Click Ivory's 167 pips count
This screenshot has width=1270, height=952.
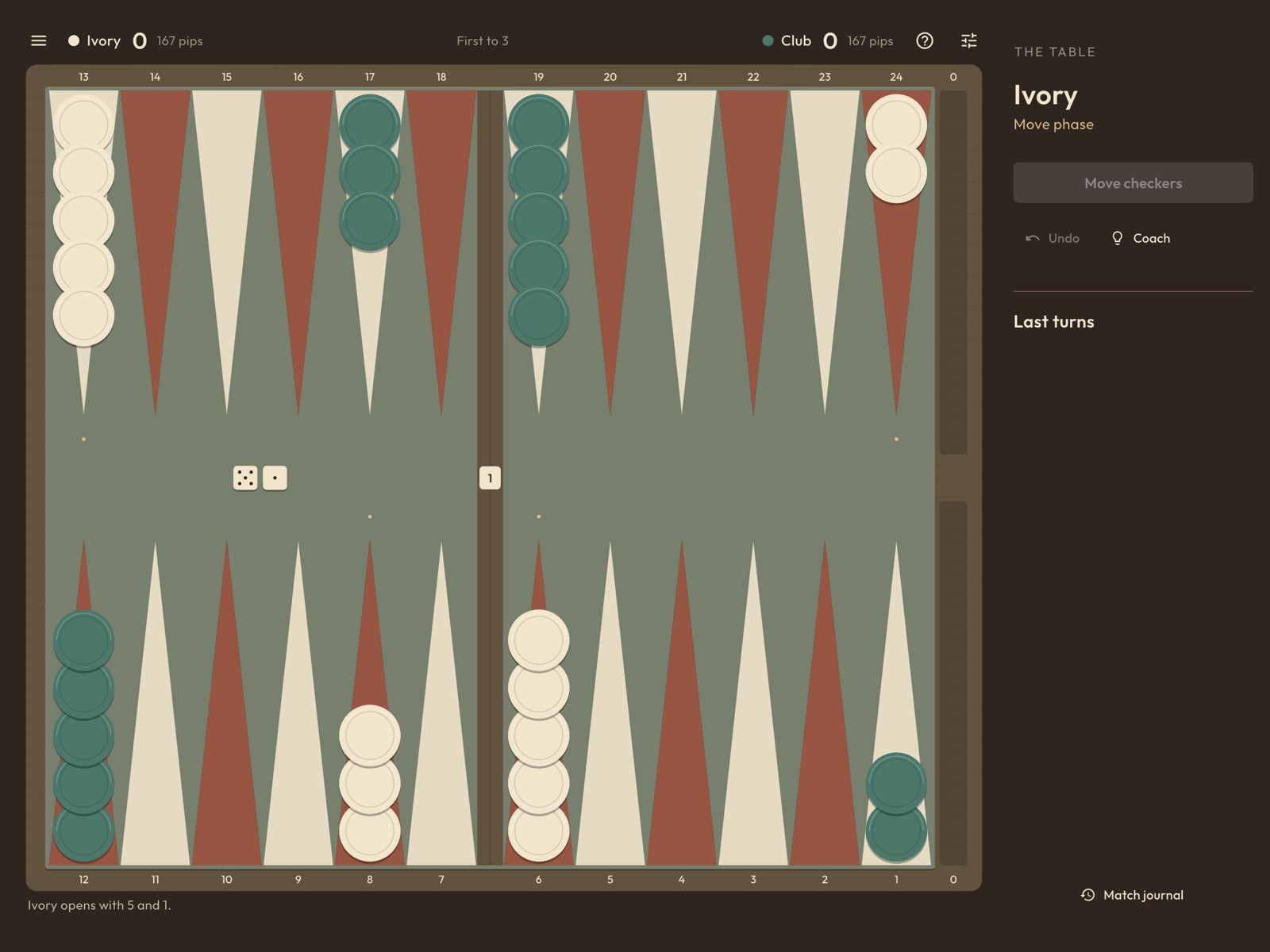pyautogui.click(x=179, y=40)
